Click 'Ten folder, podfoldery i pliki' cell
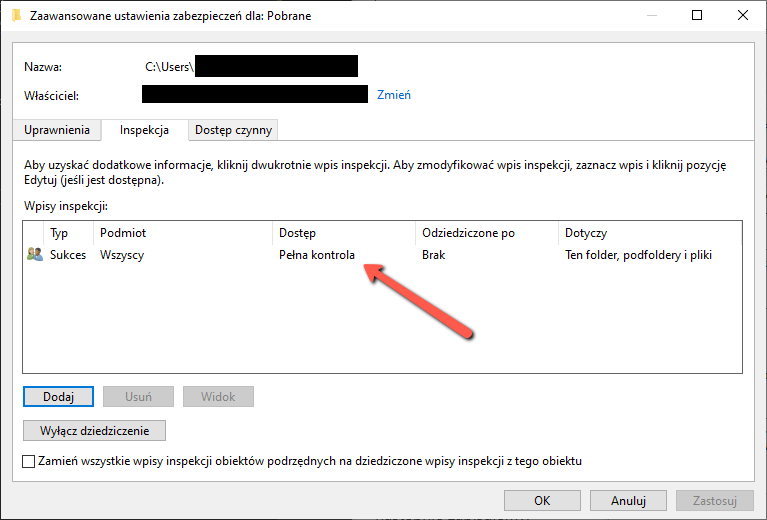Image resolution: width=767 pixels, height=520 pixels. click(x=638, y=255)
